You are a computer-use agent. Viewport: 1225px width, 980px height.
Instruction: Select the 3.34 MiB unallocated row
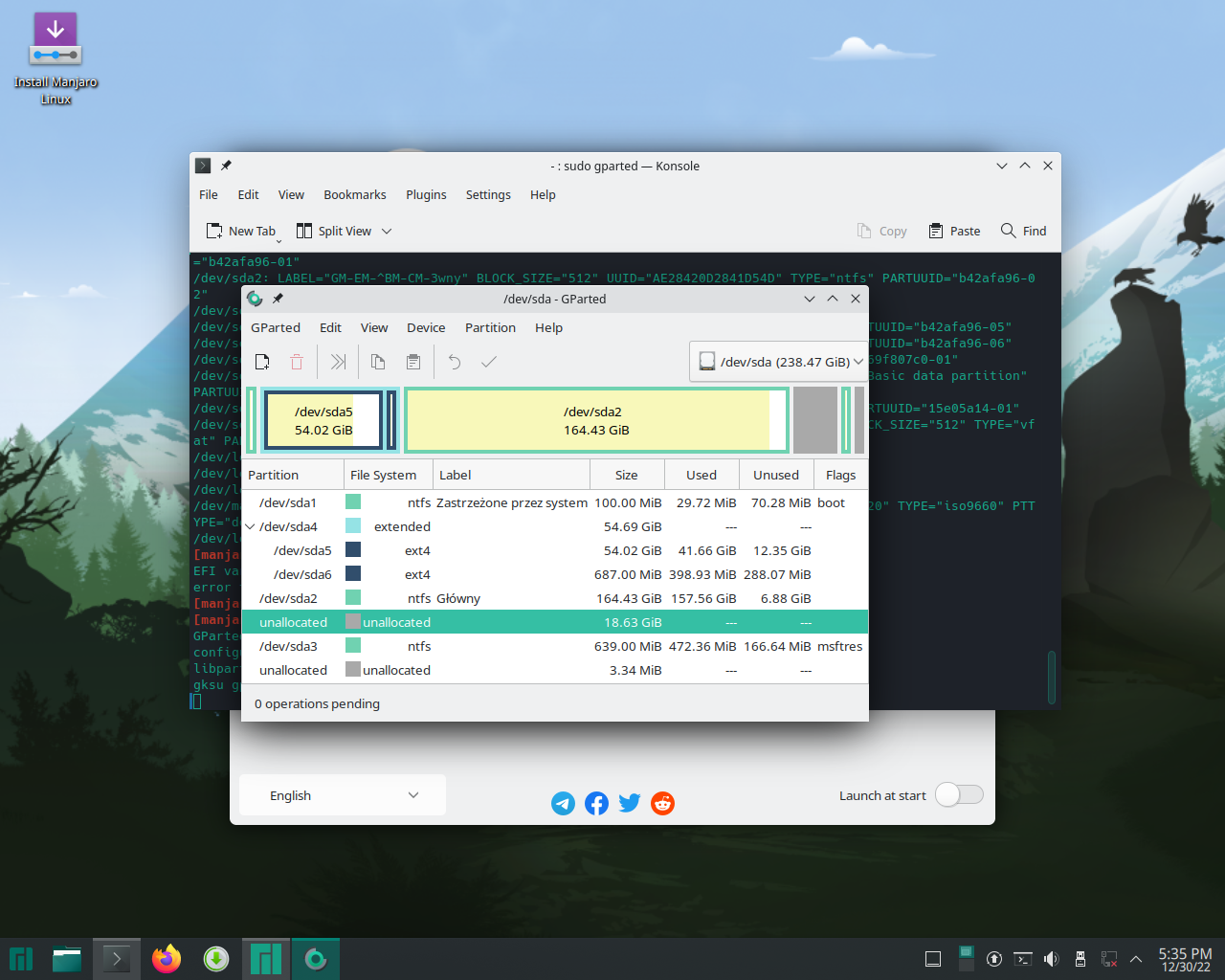coord(555,670)
